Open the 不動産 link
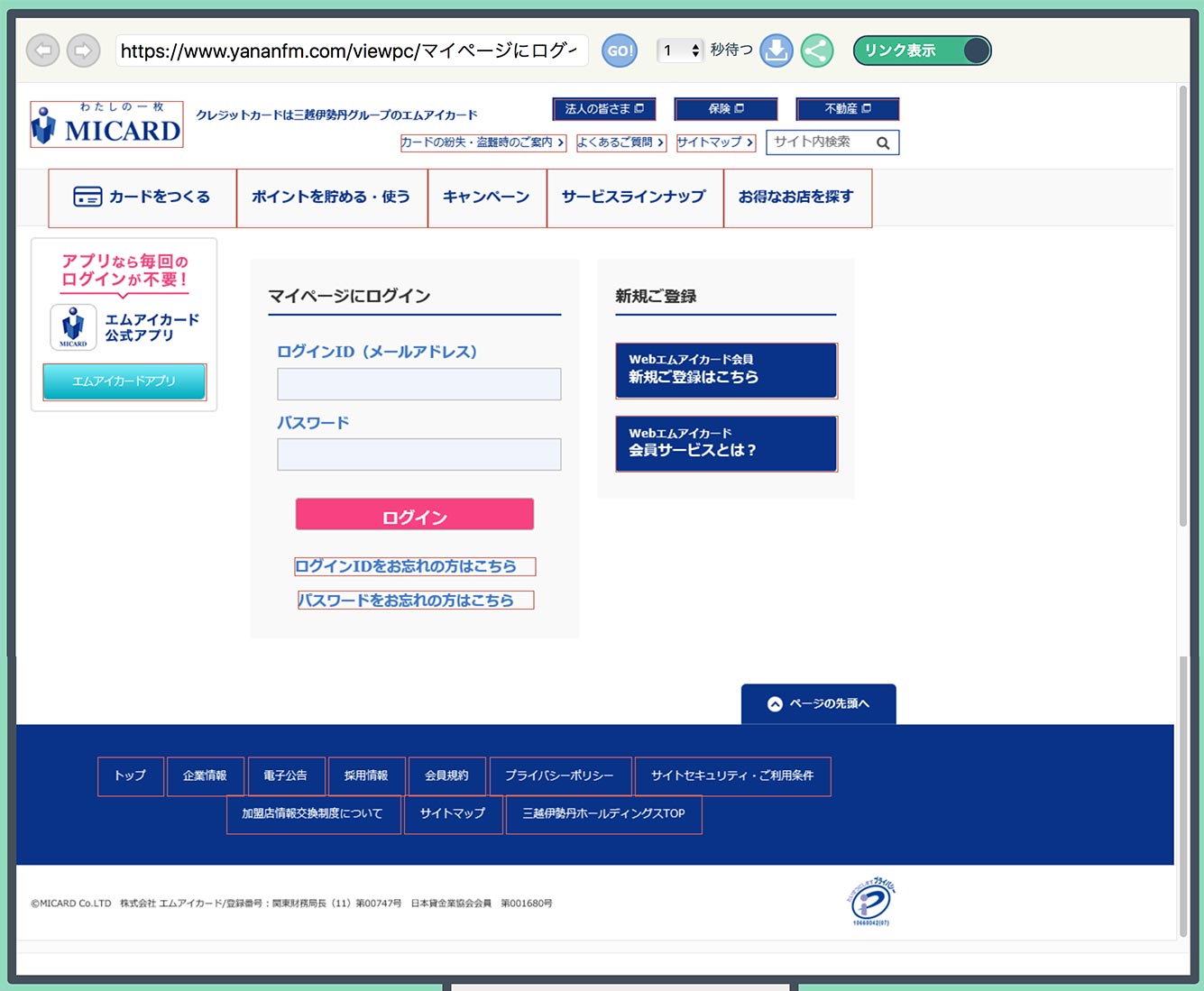1204x991 pixels. click(848, 109)
